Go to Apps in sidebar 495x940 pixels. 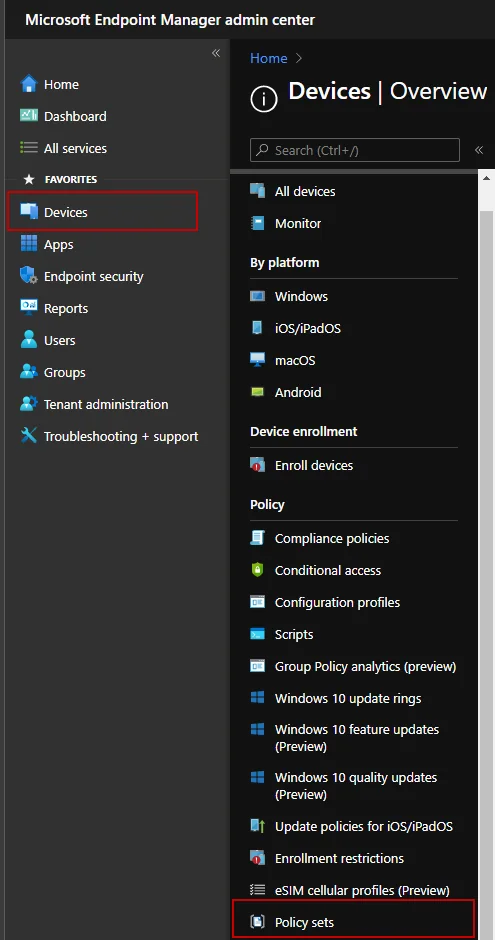tap(58, 245)
